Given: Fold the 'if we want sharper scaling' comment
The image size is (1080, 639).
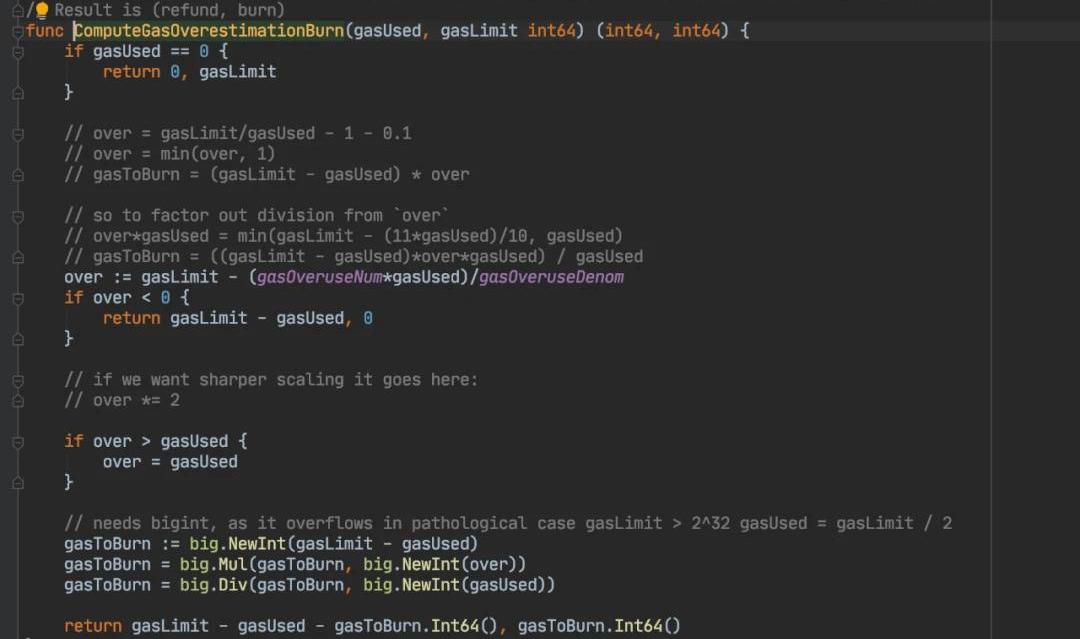Looking at the screenshot, I should pos(17,379).
